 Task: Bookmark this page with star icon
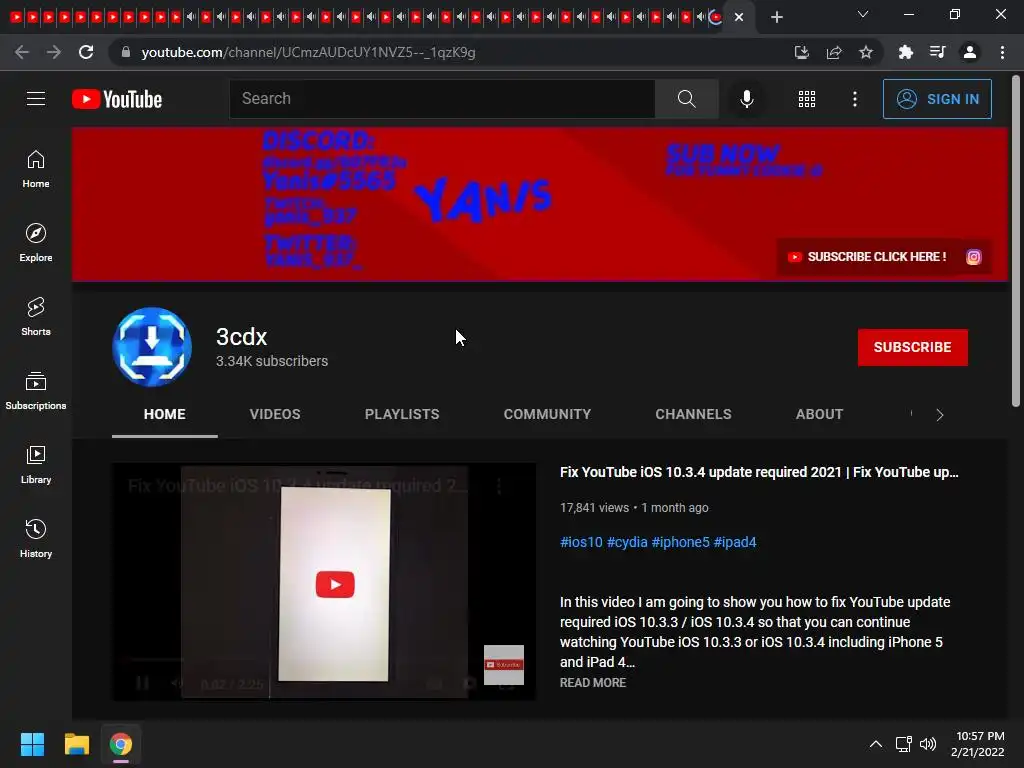coord(866,52)
